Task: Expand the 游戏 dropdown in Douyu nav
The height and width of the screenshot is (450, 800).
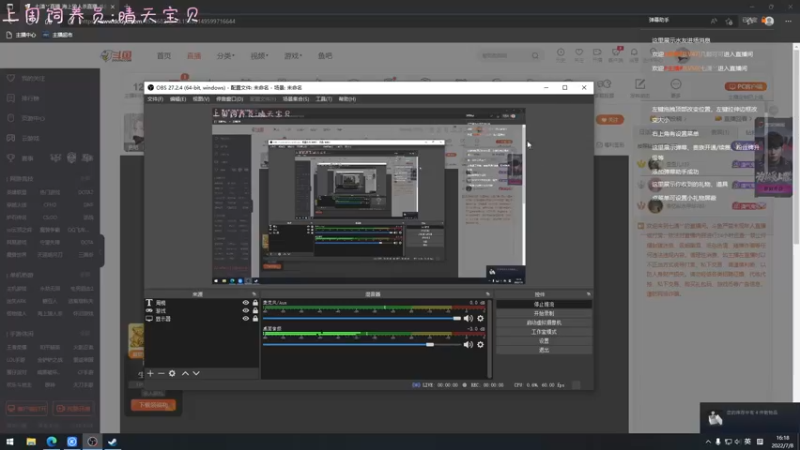Action: pyautogui.click(x=293, y=56)
